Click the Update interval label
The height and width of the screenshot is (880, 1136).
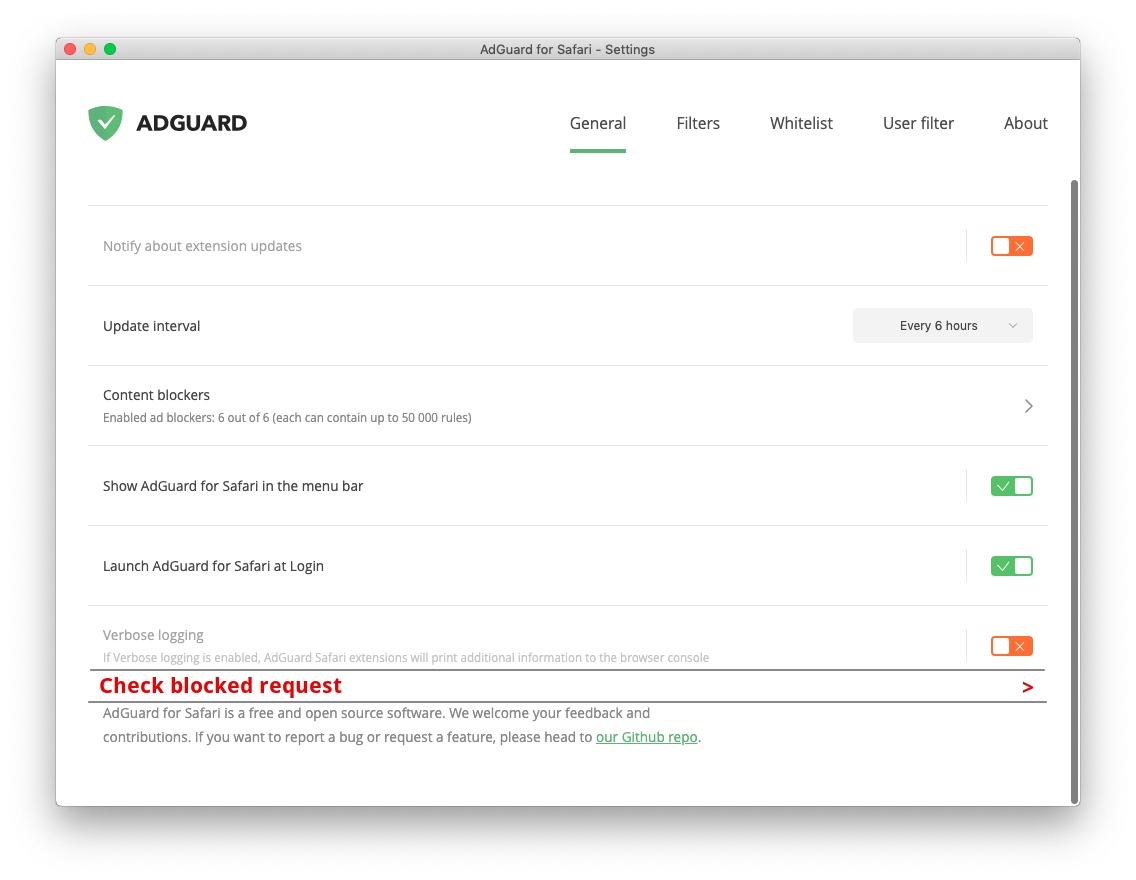pyautogui.click(x=151, y=326)
